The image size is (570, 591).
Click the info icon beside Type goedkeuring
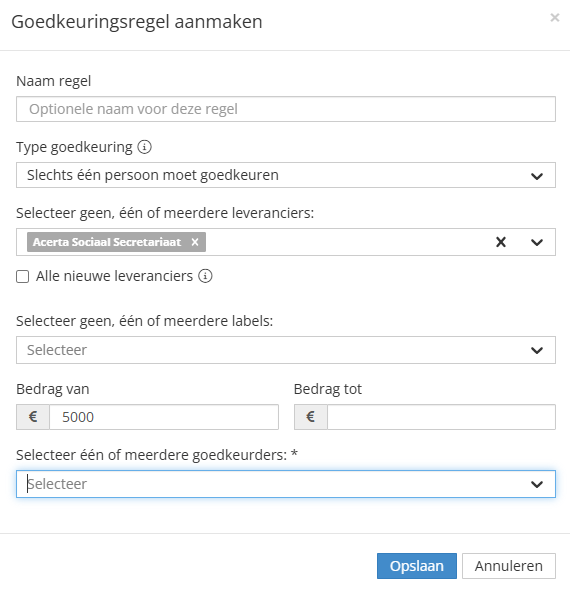(144, 147)
